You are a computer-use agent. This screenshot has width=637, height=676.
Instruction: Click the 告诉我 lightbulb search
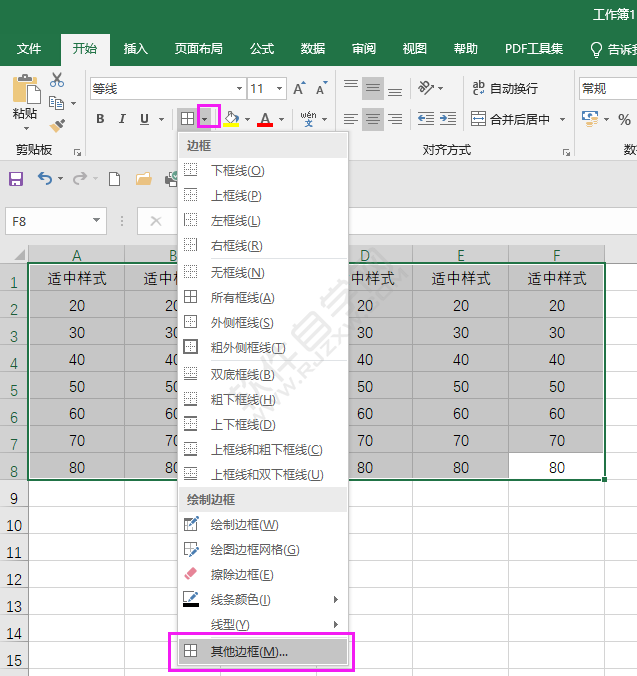coord(614,49)
